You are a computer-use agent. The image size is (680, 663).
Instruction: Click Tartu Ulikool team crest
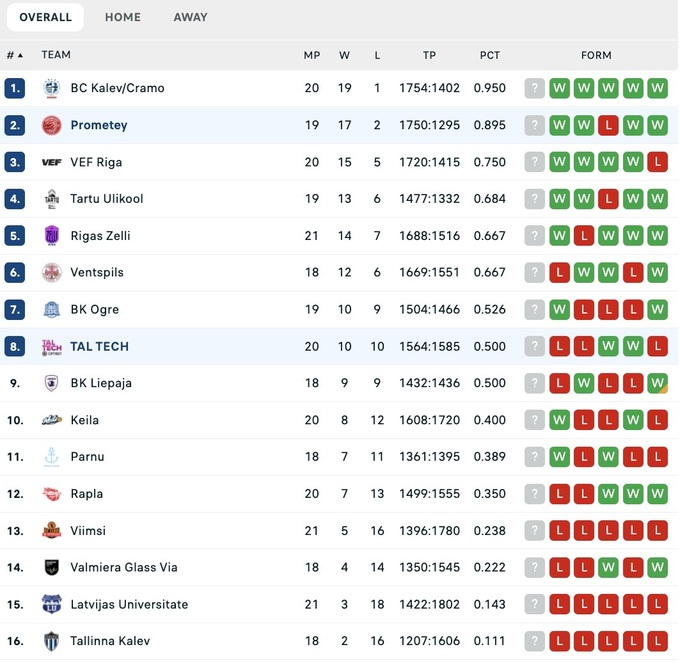51,199
